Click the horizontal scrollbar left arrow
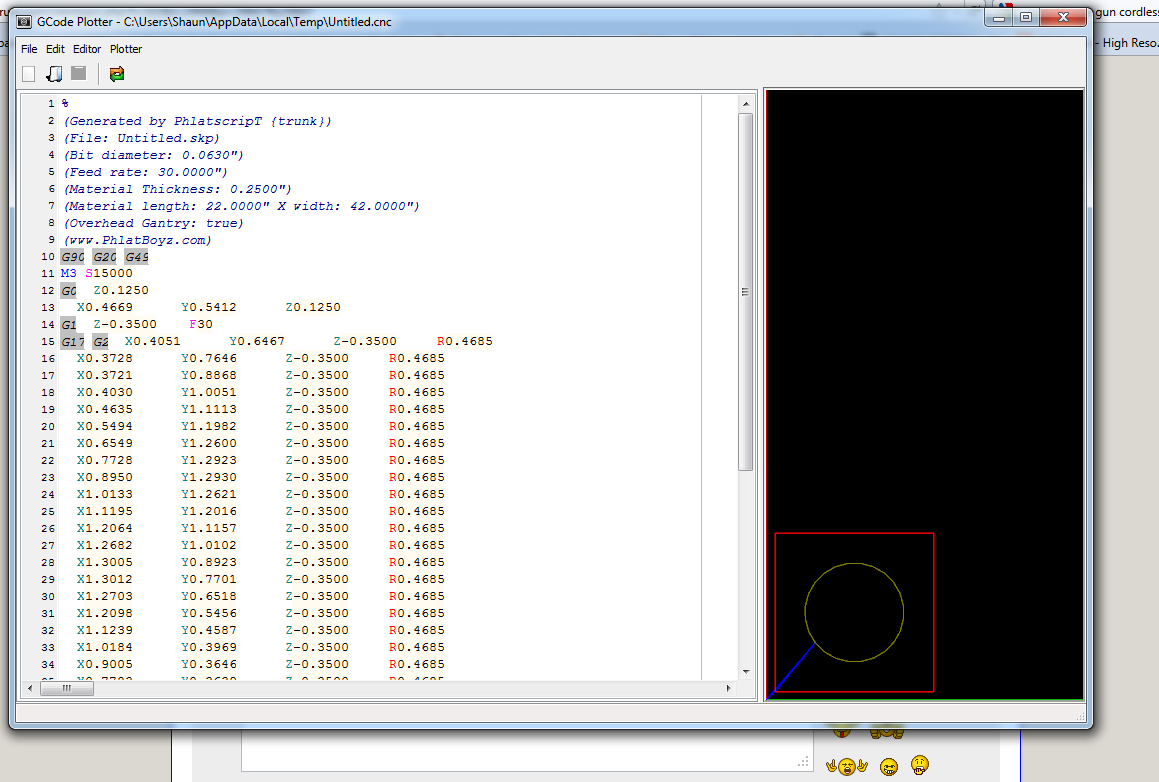The image size is (1159, 782). click(29, 689)
